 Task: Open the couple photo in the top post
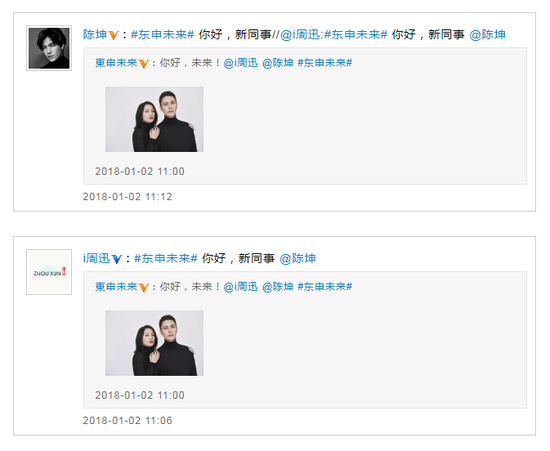154,119
